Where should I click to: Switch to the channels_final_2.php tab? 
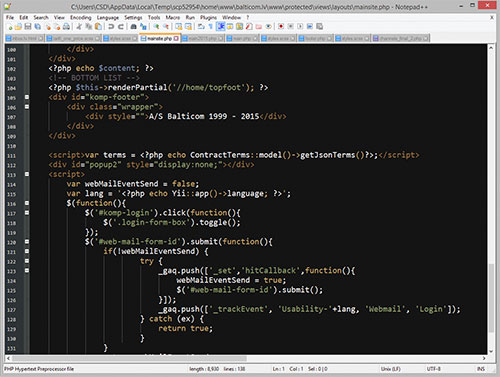pyautogui.click(x=401, y=38)
